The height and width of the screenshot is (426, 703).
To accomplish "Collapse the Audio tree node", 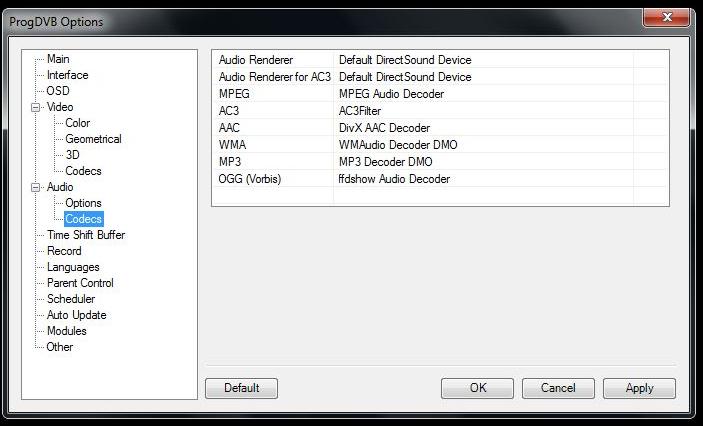I will tap(36, 187).
